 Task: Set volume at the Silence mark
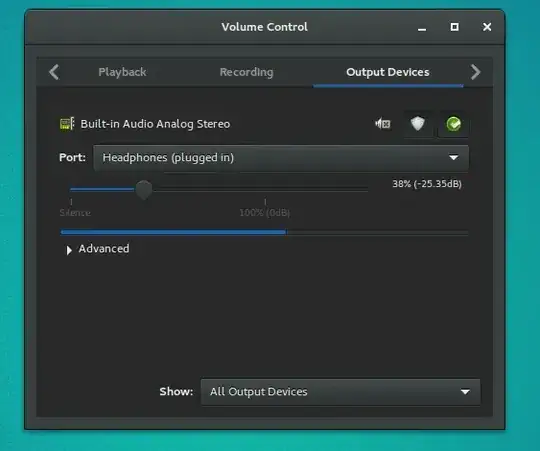71,189
